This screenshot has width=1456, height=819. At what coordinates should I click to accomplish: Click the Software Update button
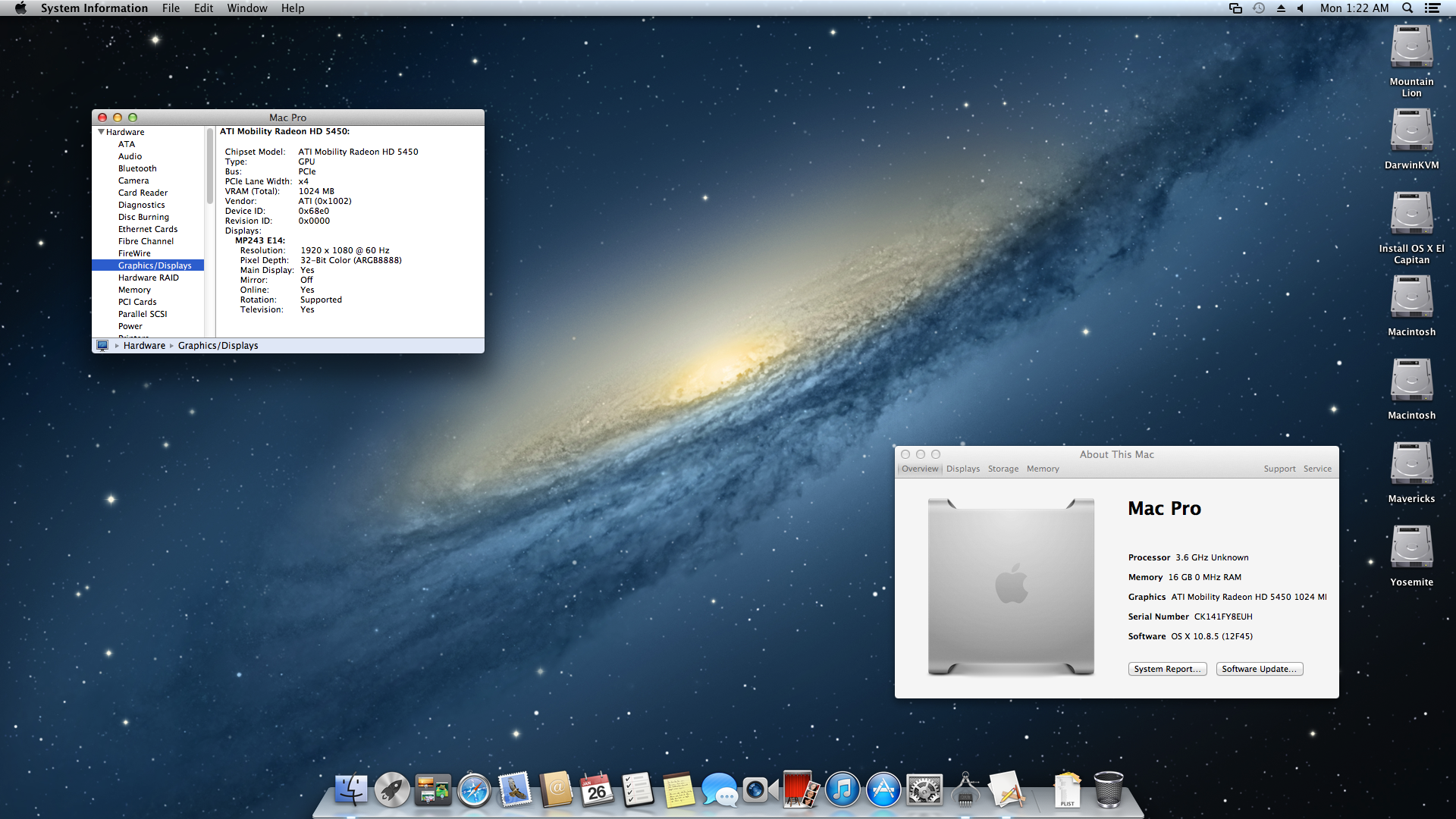(x=1259, y=669)
